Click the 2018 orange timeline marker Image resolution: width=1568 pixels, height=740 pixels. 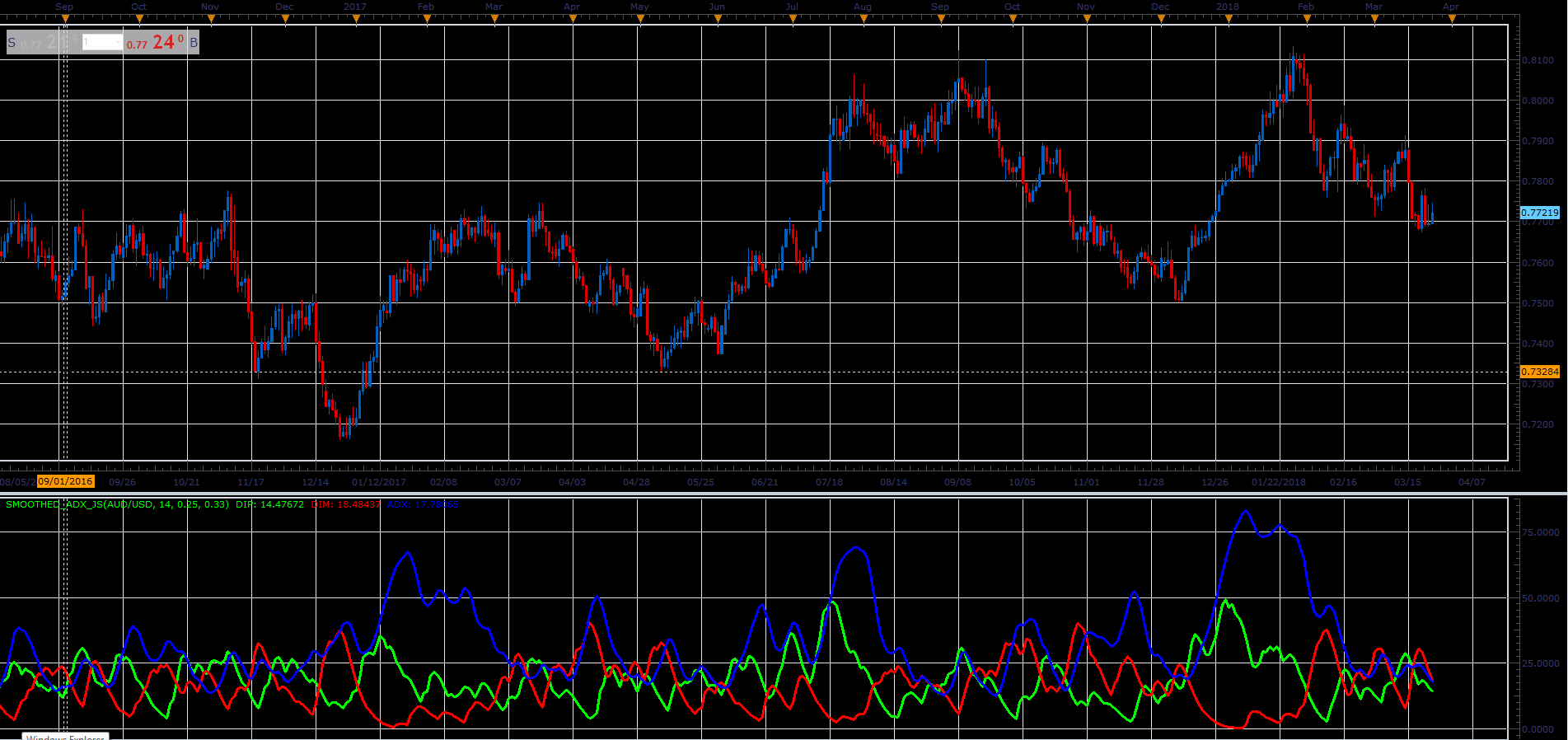pyautogui.click(x=1229, y=20)
